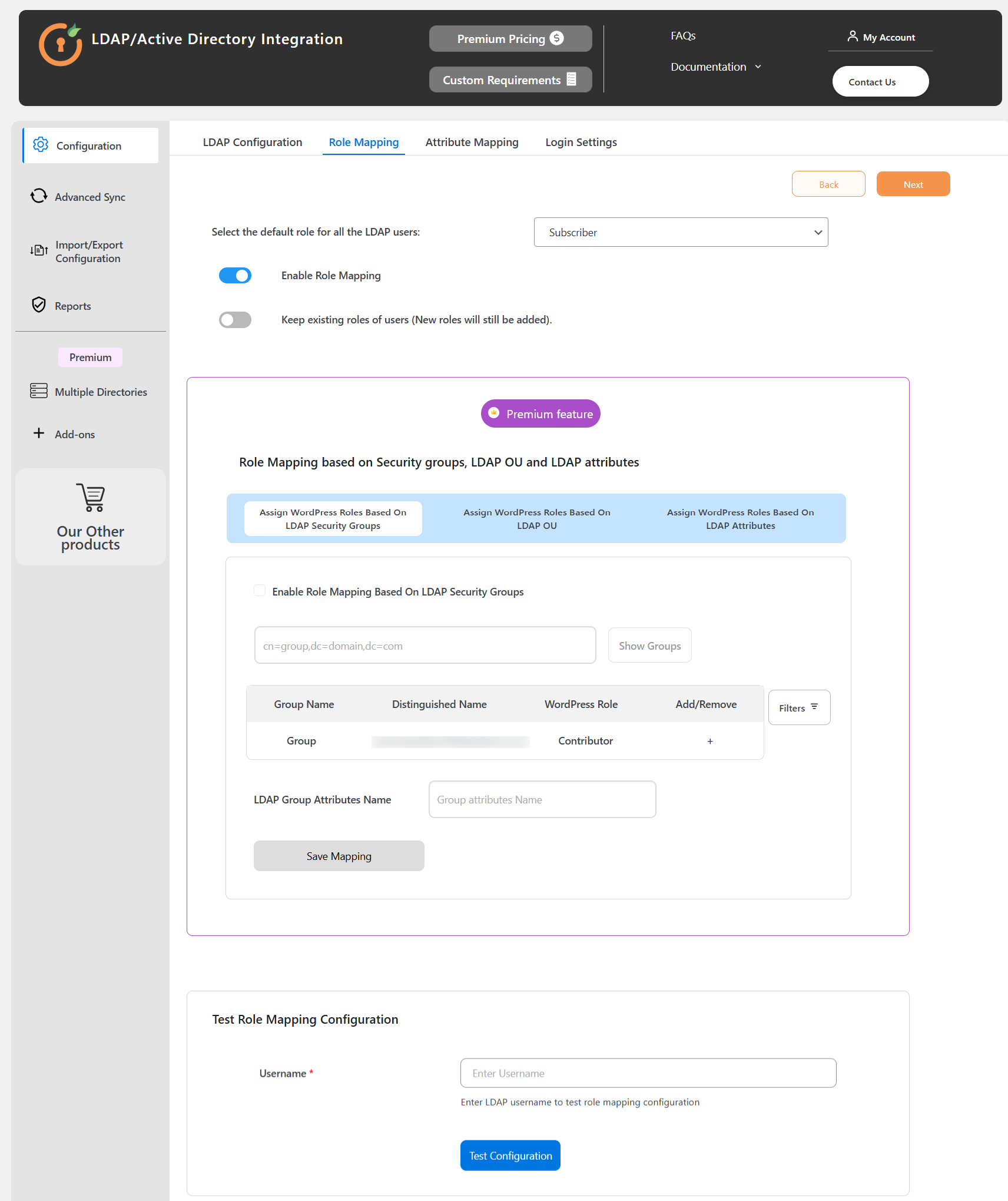This screenshot has height=1201, width=1008.
Task: Click the Multiple Directories server icon
Action: 39,391
